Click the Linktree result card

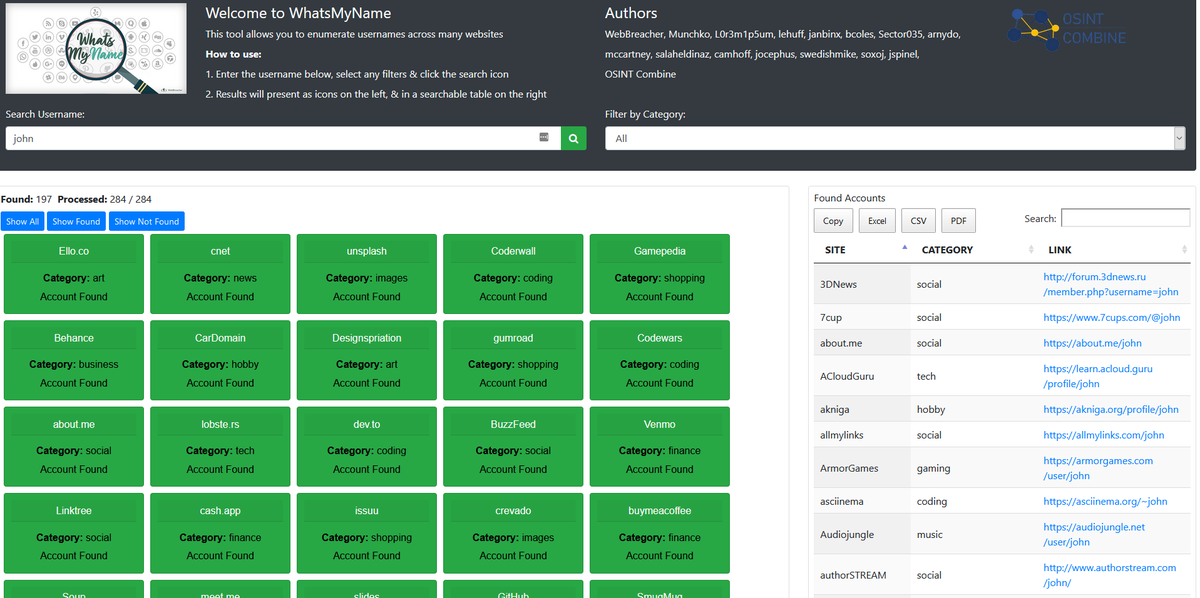pyautogui.click(x=74, y=532)
